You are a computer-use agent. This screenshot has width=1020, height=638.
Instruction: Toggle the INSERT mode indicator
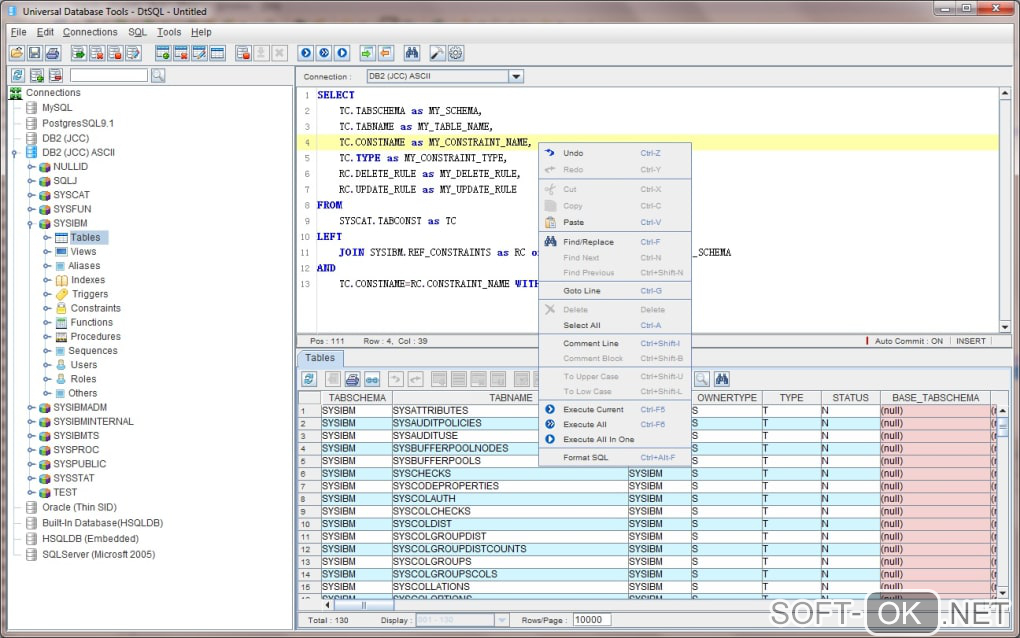(971, 341)
